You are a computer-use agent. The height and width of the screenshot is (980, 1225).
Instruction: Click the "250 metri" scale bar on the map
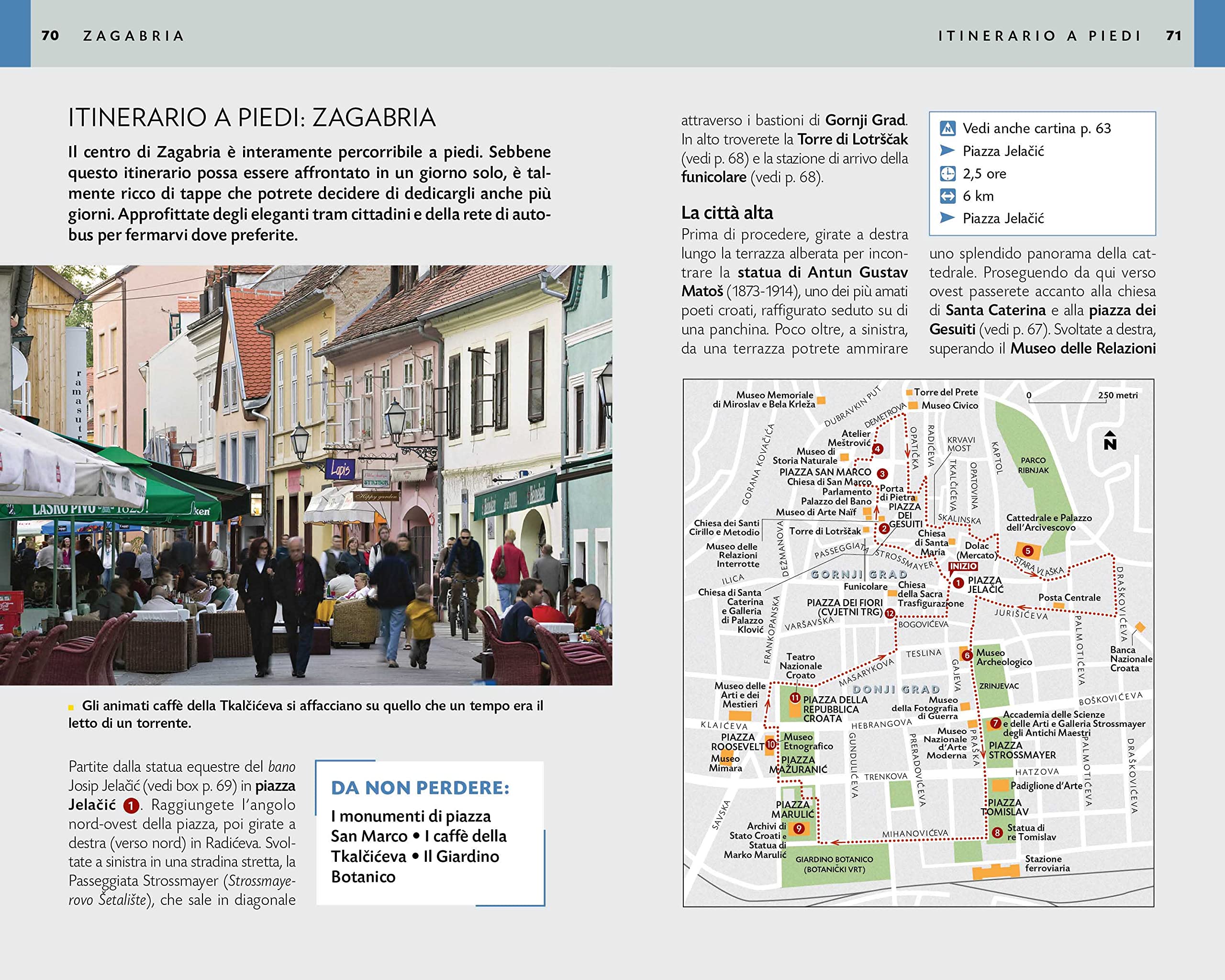1082,398
